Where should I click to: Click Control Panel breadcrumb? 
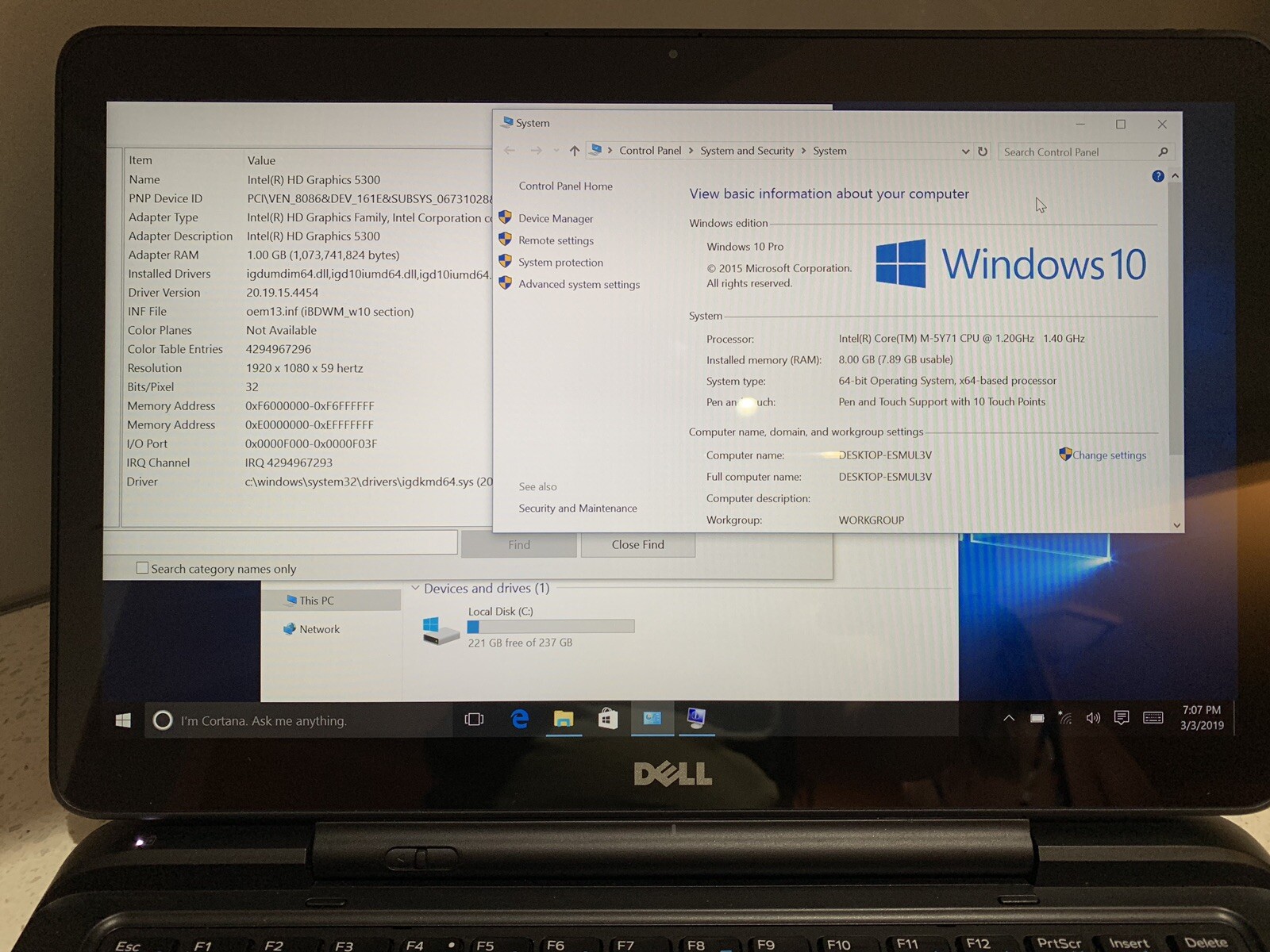650,151
